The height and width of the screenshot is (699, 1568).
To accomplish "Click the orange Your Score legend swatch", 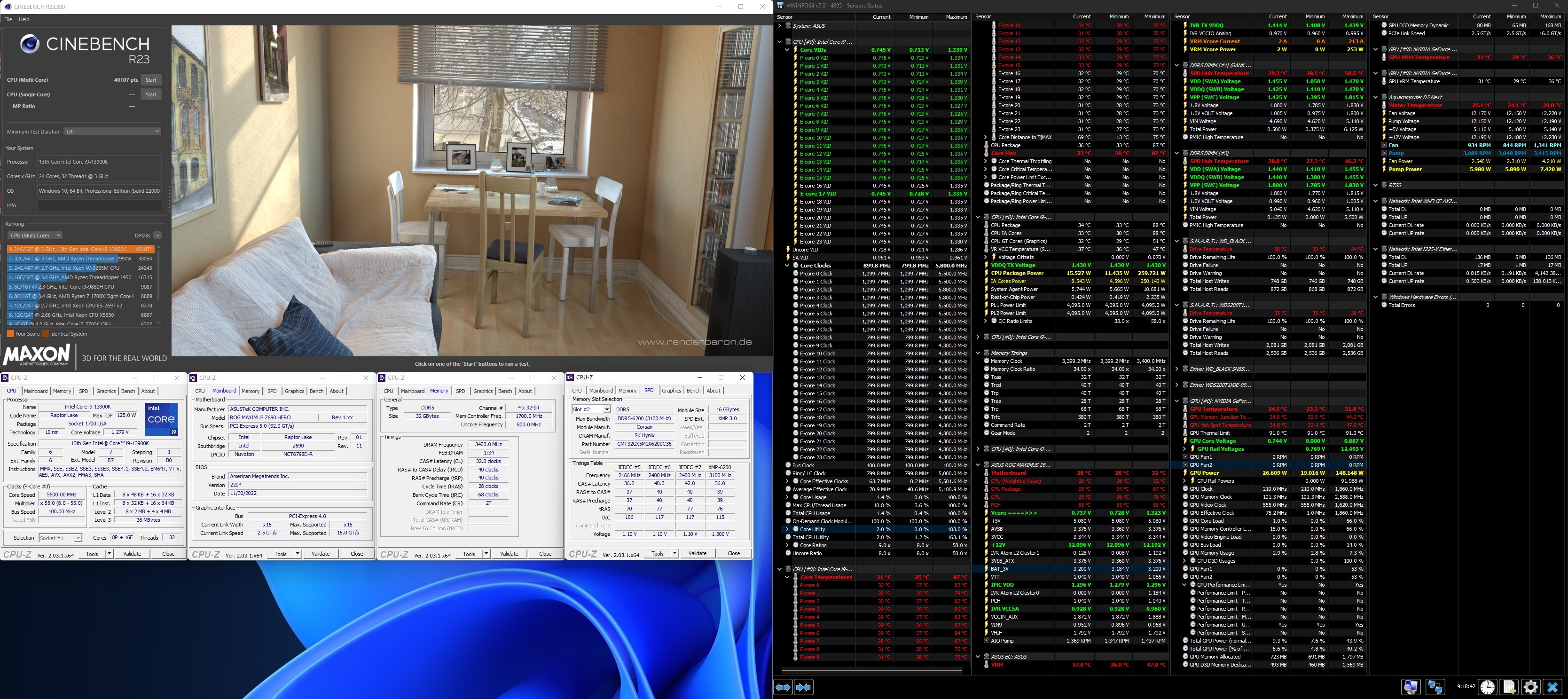I will pyautogui.click(x=10, y=334).
